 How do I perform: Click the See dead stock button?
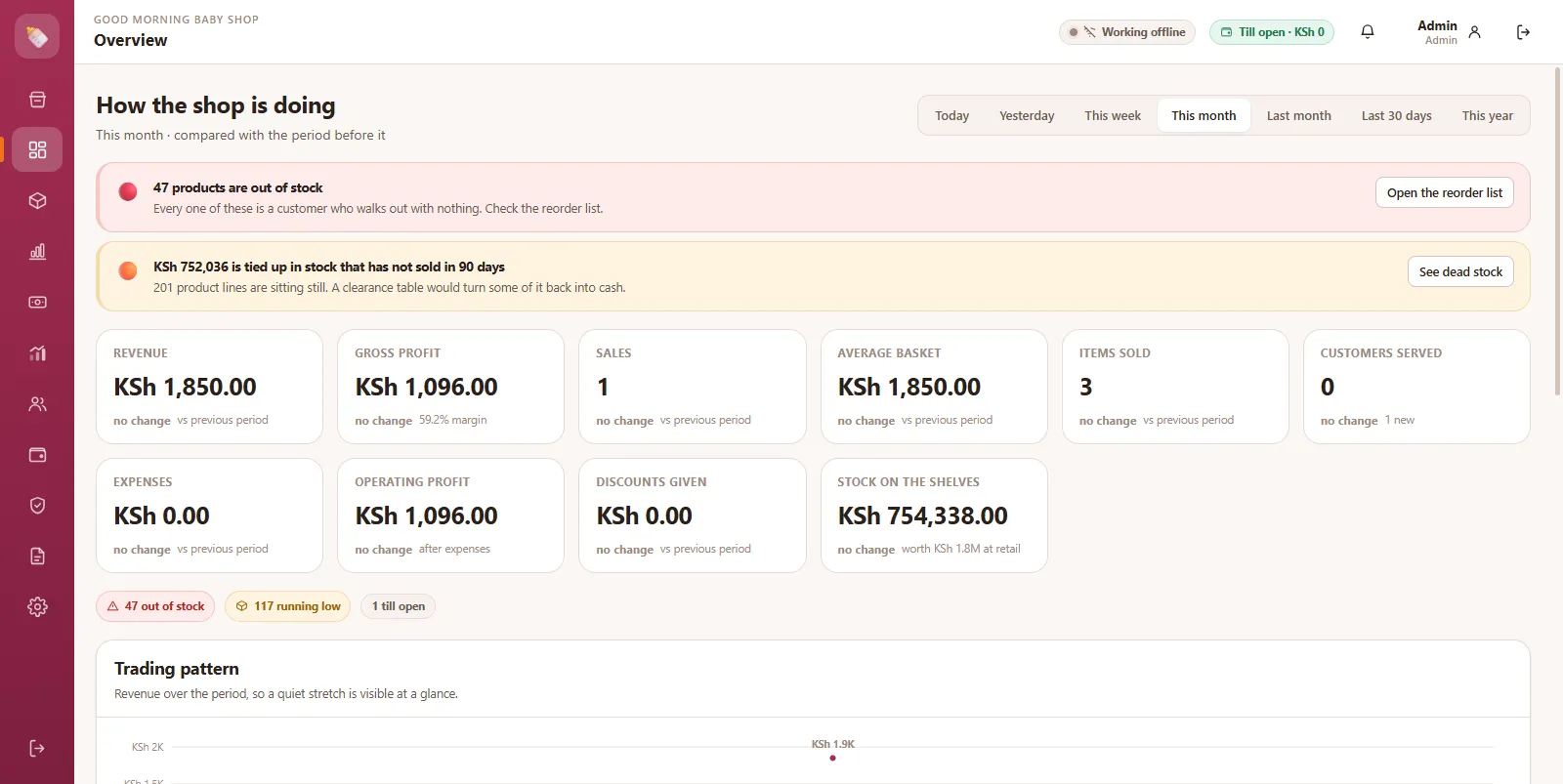click(x=1460, y=271)
